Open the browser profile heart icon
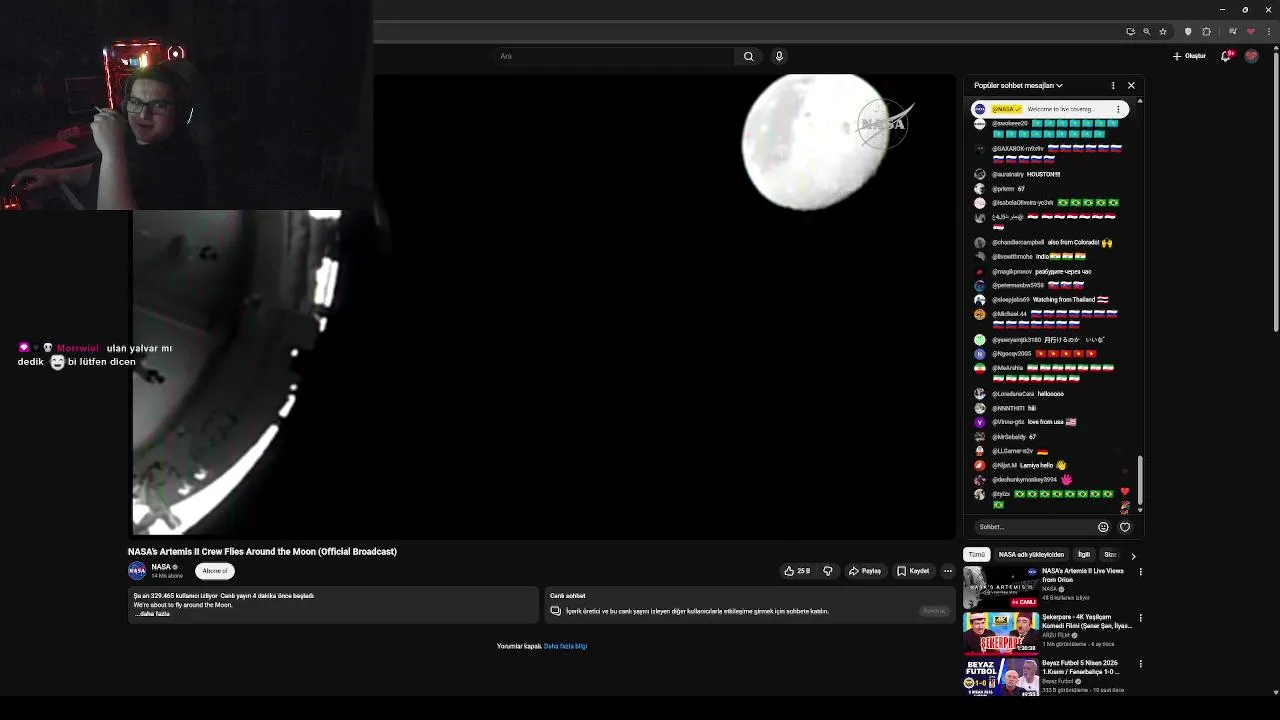Screen dimensions: 1280x720 click(1250, 31)
